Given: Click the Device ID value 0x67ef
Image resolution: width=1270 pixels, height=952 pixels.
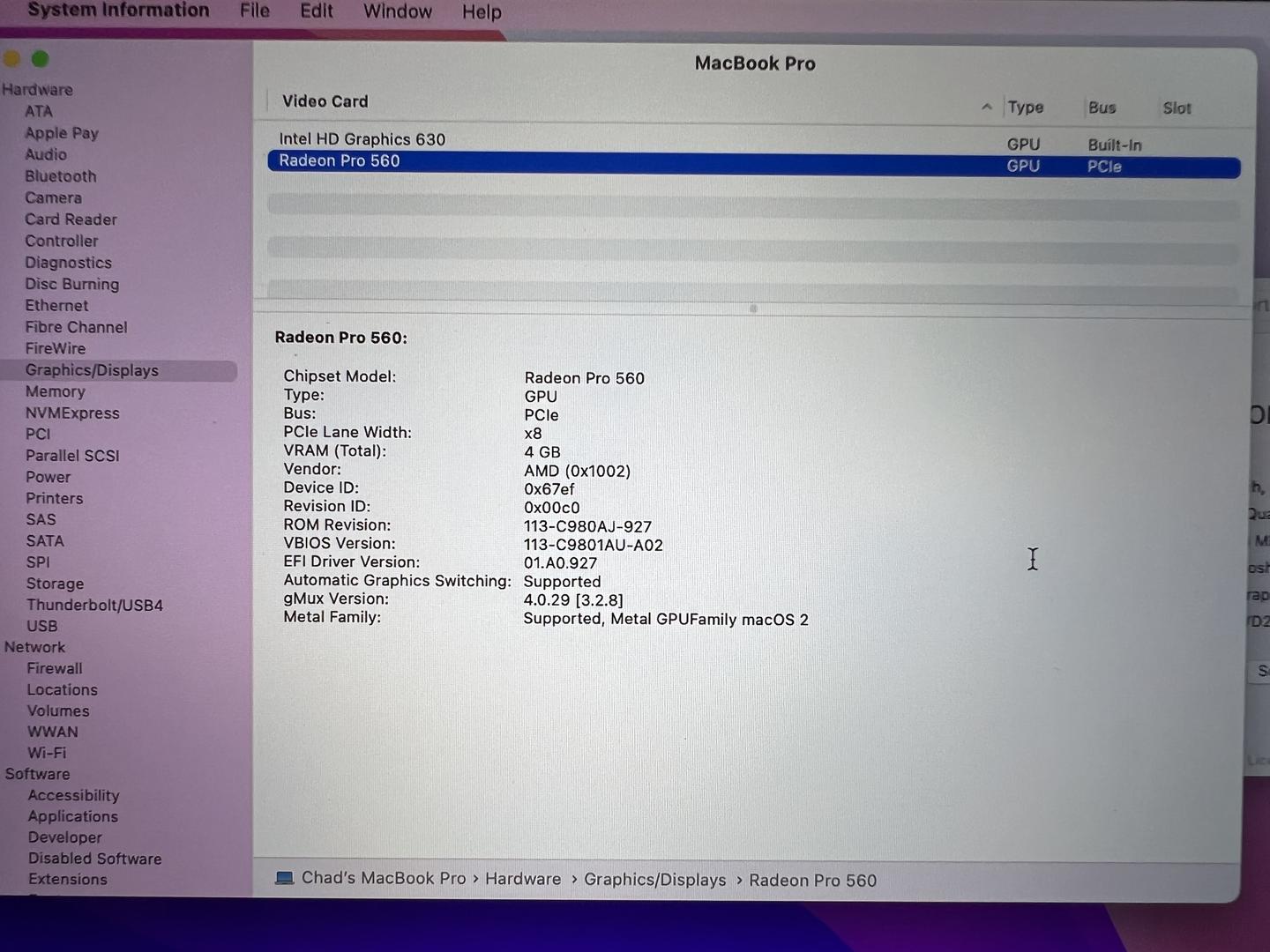Looking at the screenshot, I should [549, 489].
